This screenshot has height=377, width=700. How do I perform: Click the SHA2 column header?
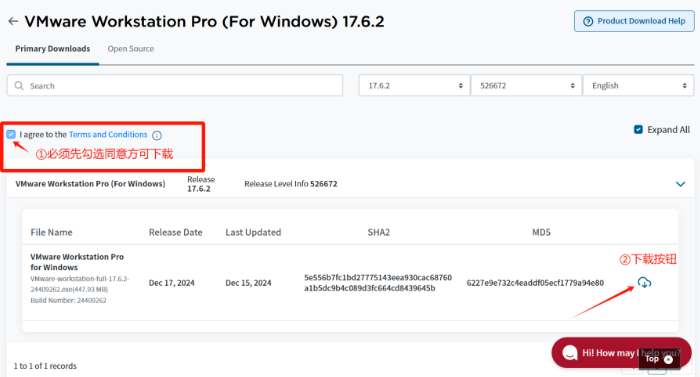point(379,232)
